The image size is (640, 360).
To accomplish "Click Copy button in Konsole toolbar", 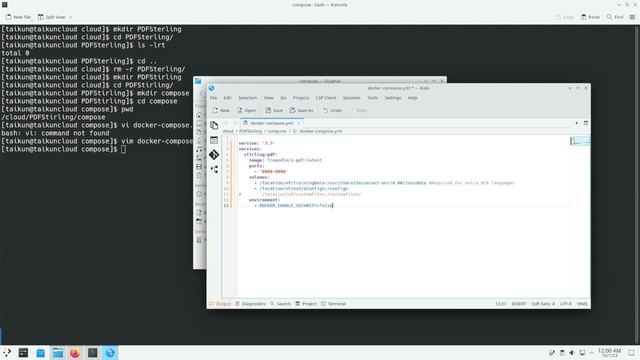I will coord(564,17).
